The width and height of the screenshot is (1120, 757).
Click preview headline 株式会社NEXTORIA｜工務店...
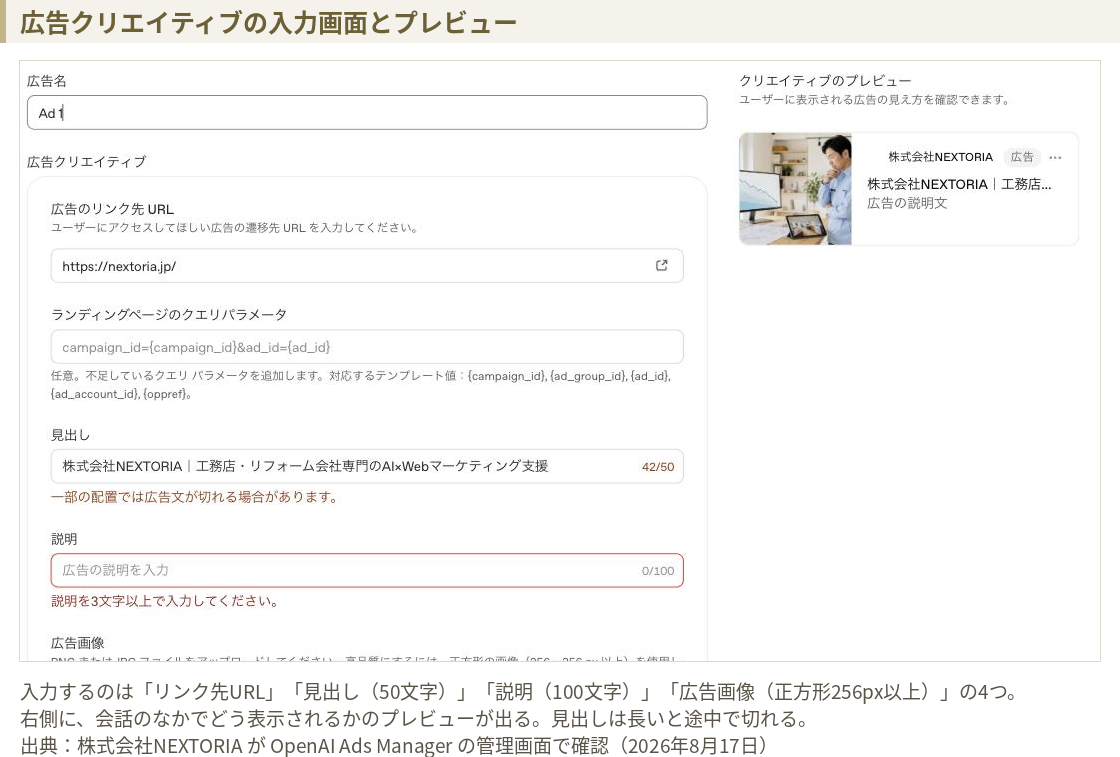[x=959, y=184]
